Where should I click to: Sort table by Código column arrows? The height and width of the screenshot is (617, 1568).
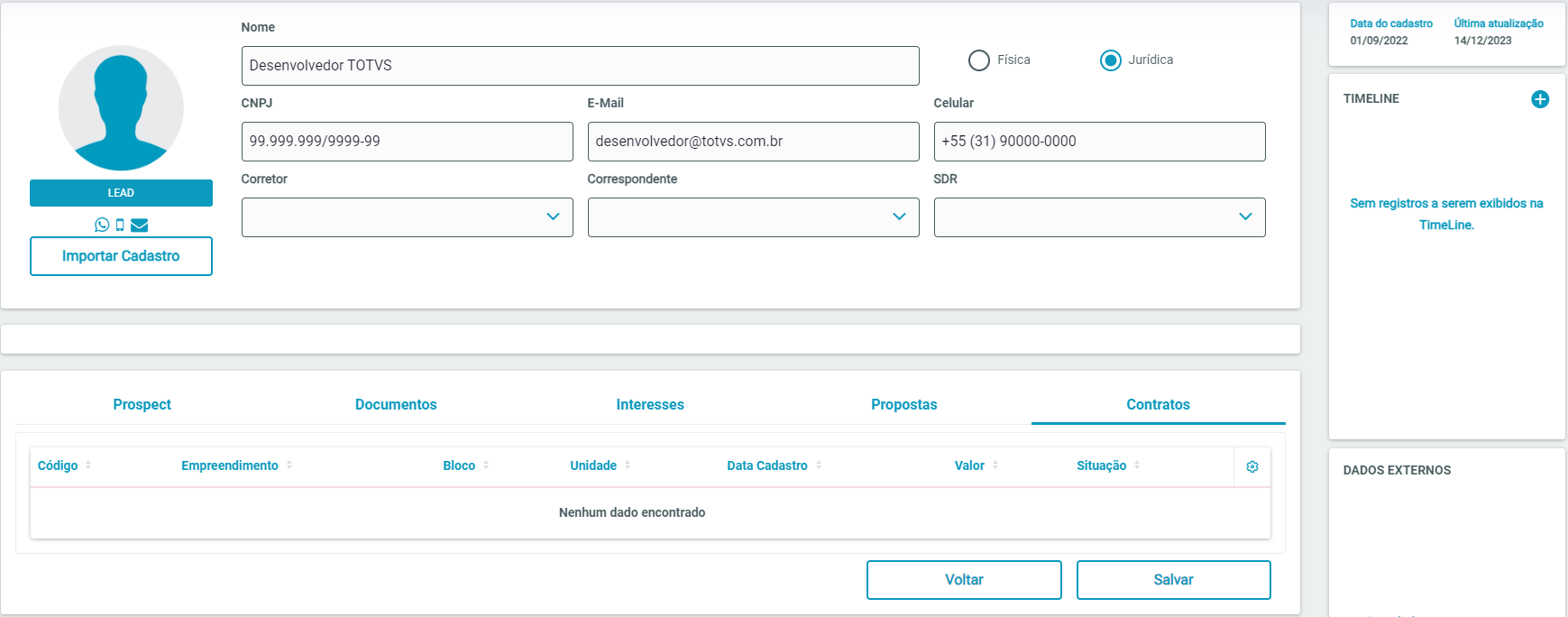[x=88, y=465]
